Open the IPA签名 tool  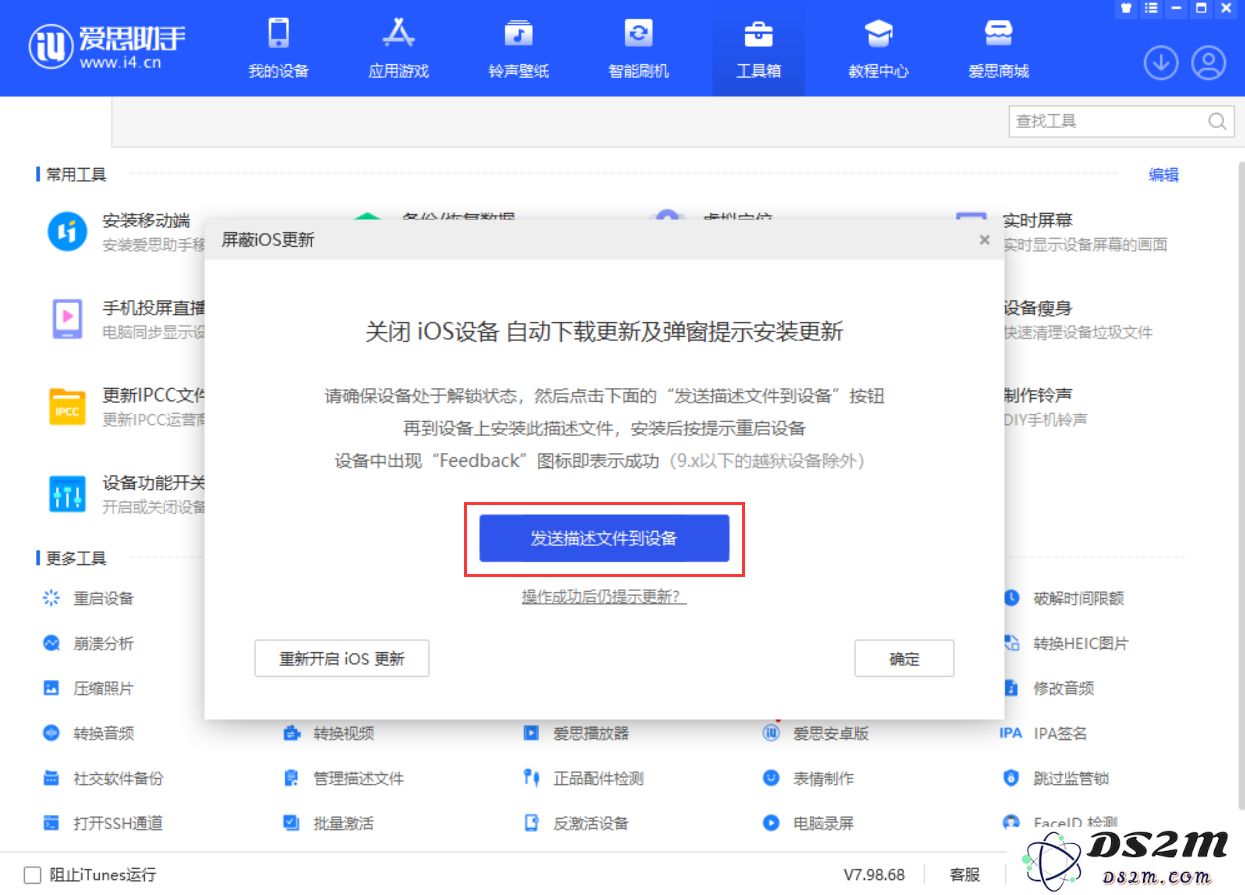pyautogui.click(x=1043, y=733)
